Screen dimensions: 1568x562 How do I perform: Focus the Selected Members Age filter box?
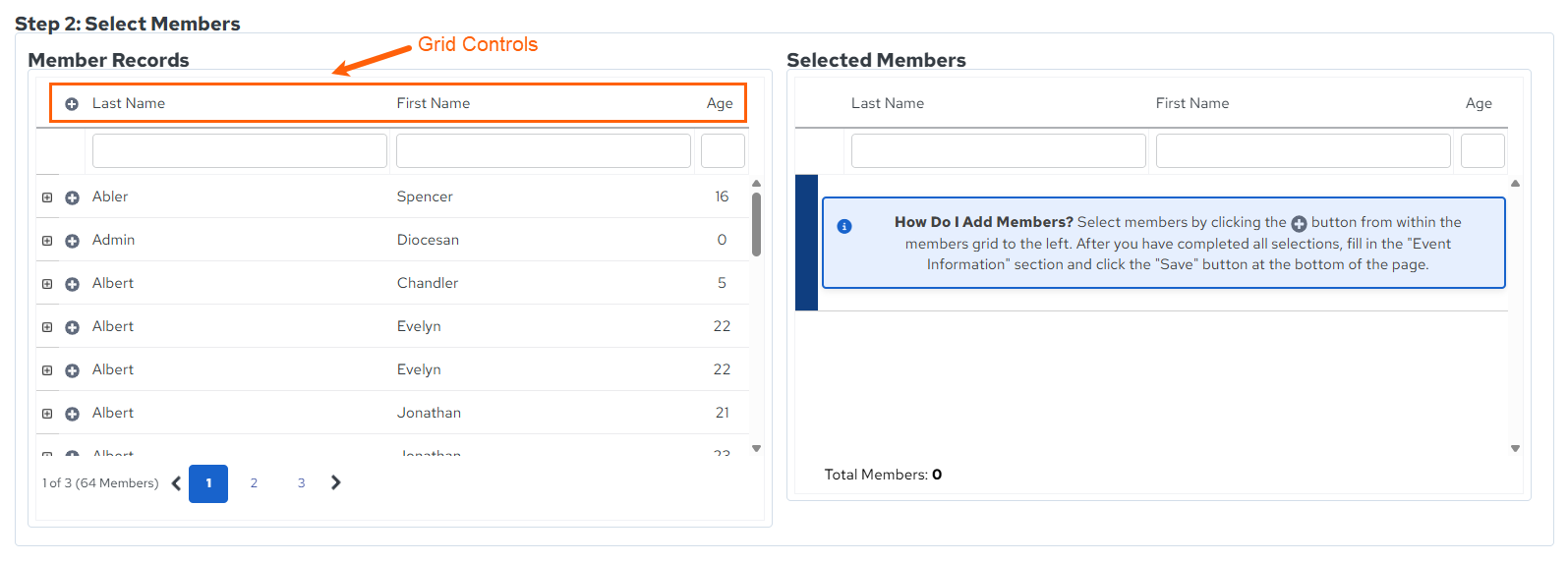pyautogui.click(x=1482, y=151)
